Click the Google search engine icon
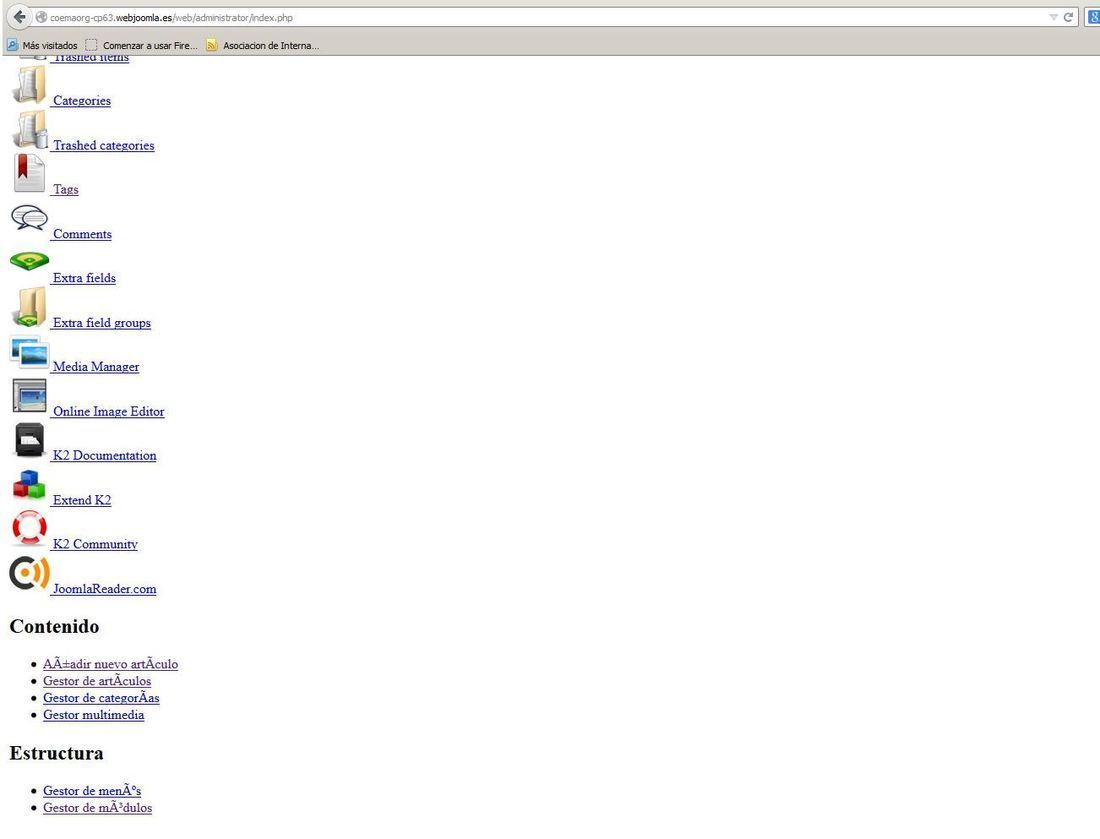Image resolution: width=1100 pixels, height=839 pixels. tap(1093, 17)
